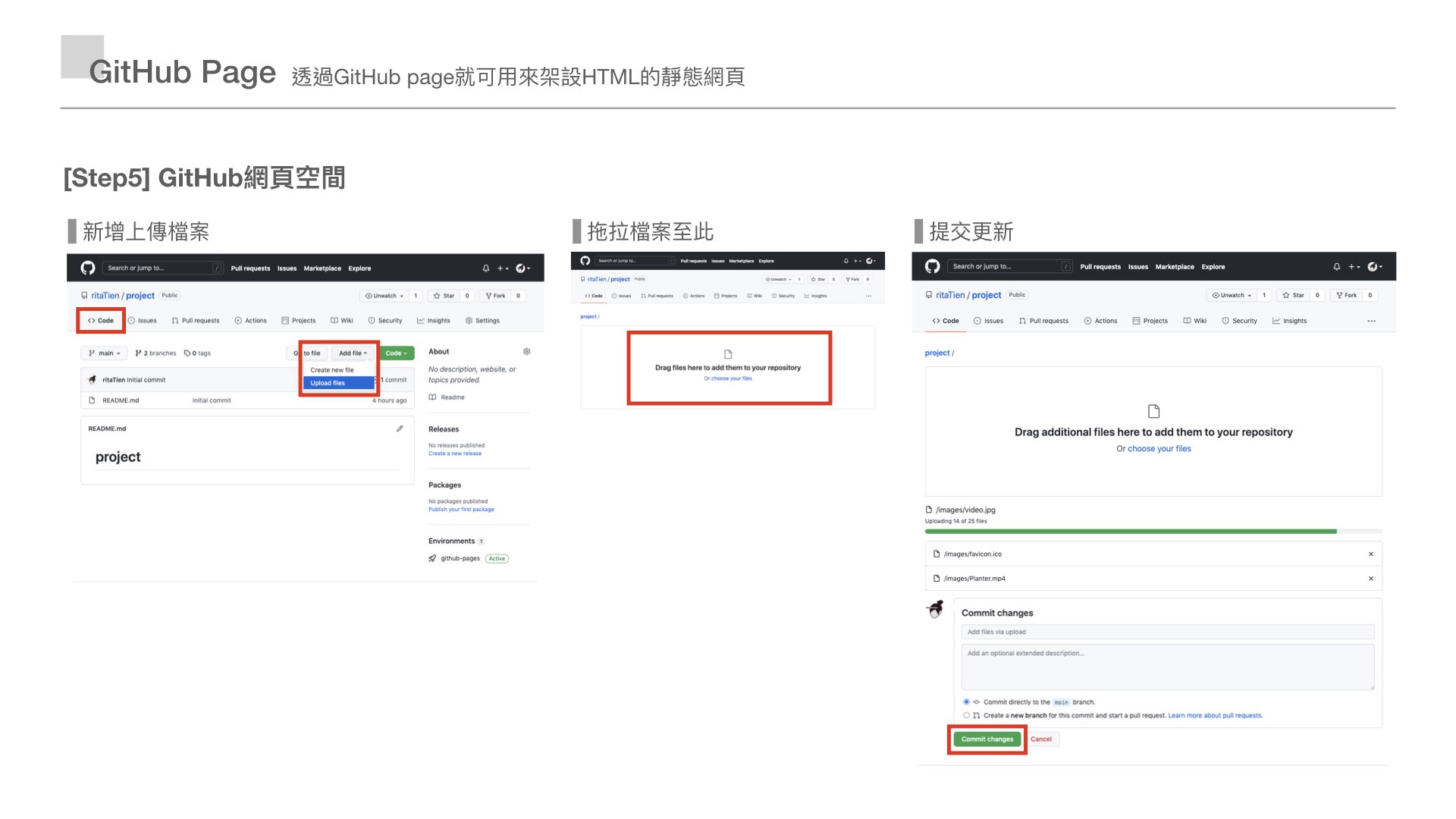Screen dimensions: 1456x819
Task: Click the Create a new release link
Action: click(x=454, y=453)
